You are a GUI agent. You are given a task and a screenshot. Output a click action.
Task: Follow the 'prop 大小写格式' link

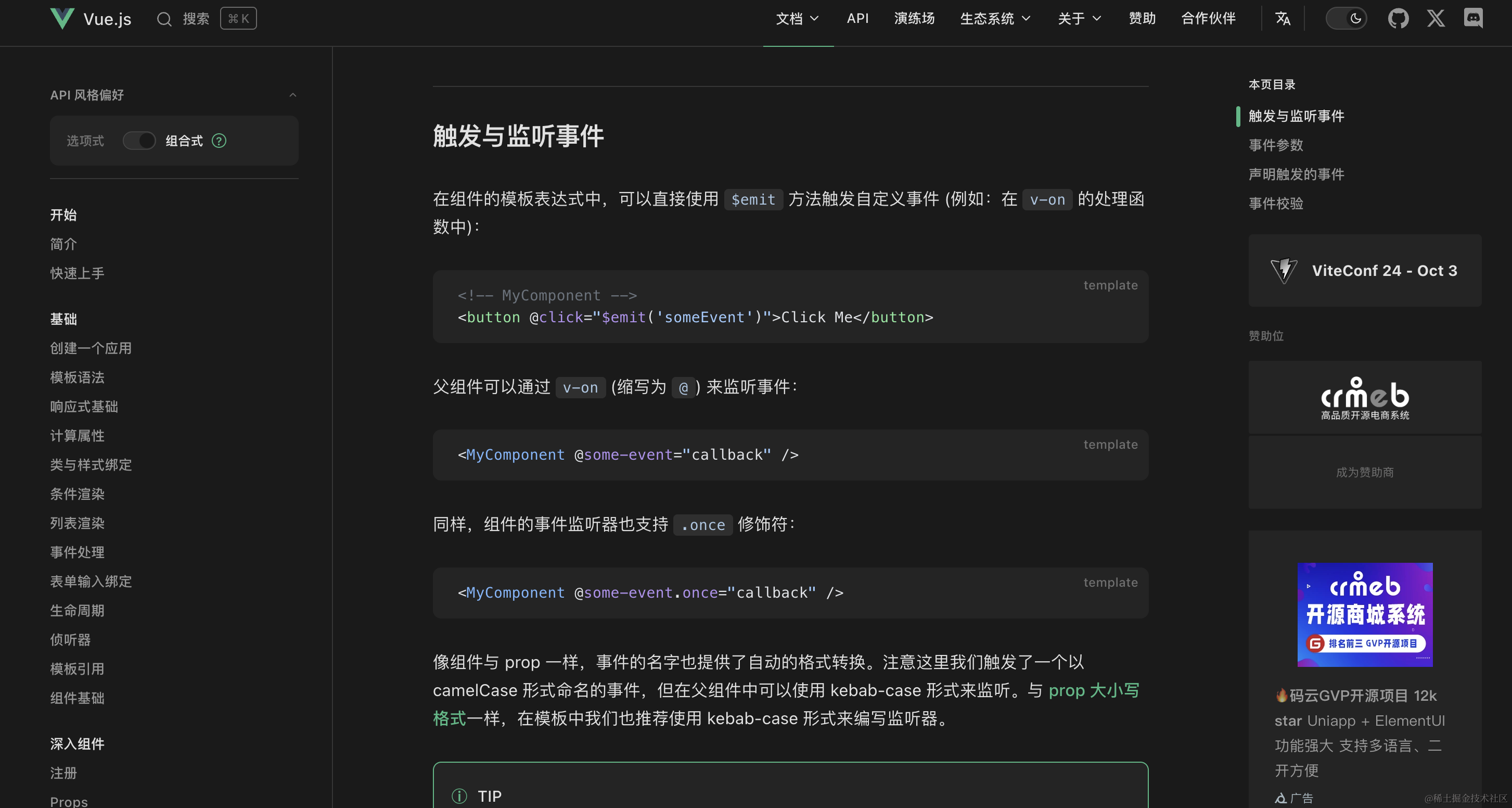[x=1093, y=690]
